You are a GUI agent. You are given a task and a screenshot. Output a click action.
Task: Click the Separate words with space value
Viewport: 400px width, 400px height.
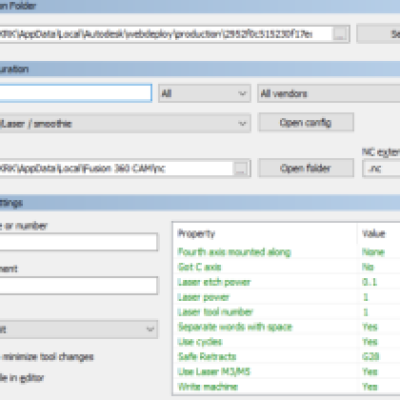click(x=370, y=327)
